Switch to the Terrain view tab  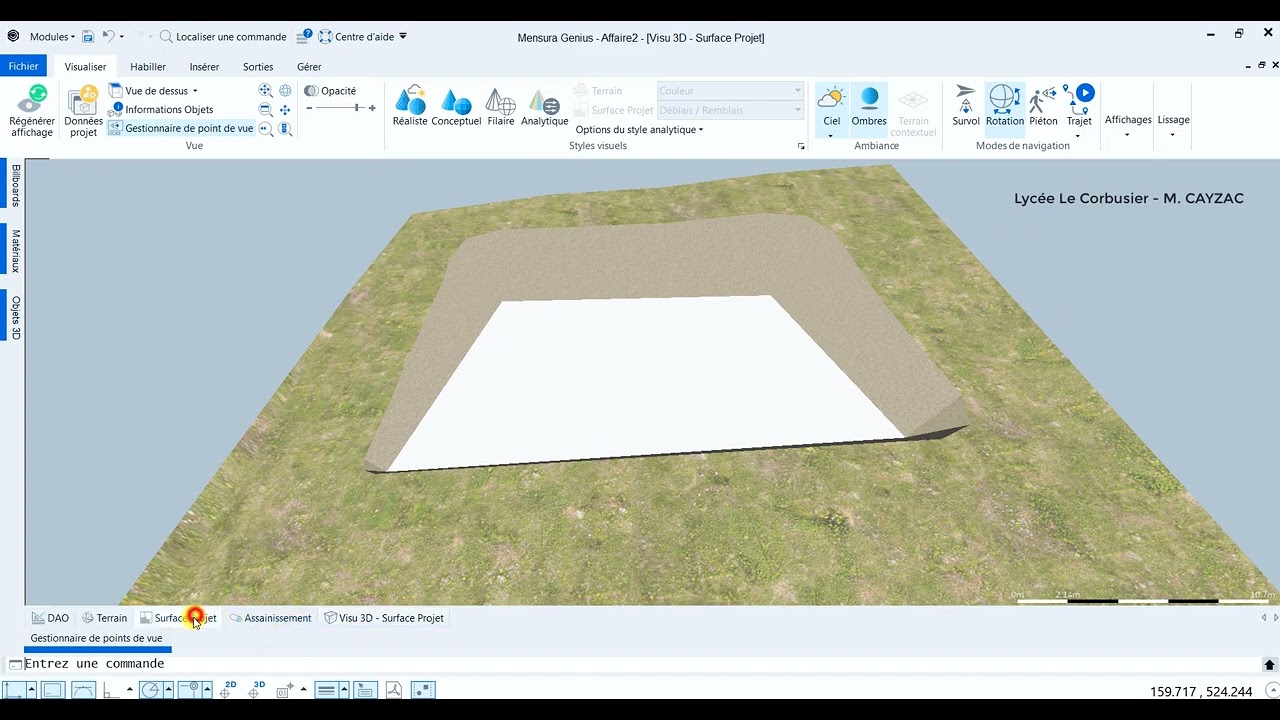105,618
